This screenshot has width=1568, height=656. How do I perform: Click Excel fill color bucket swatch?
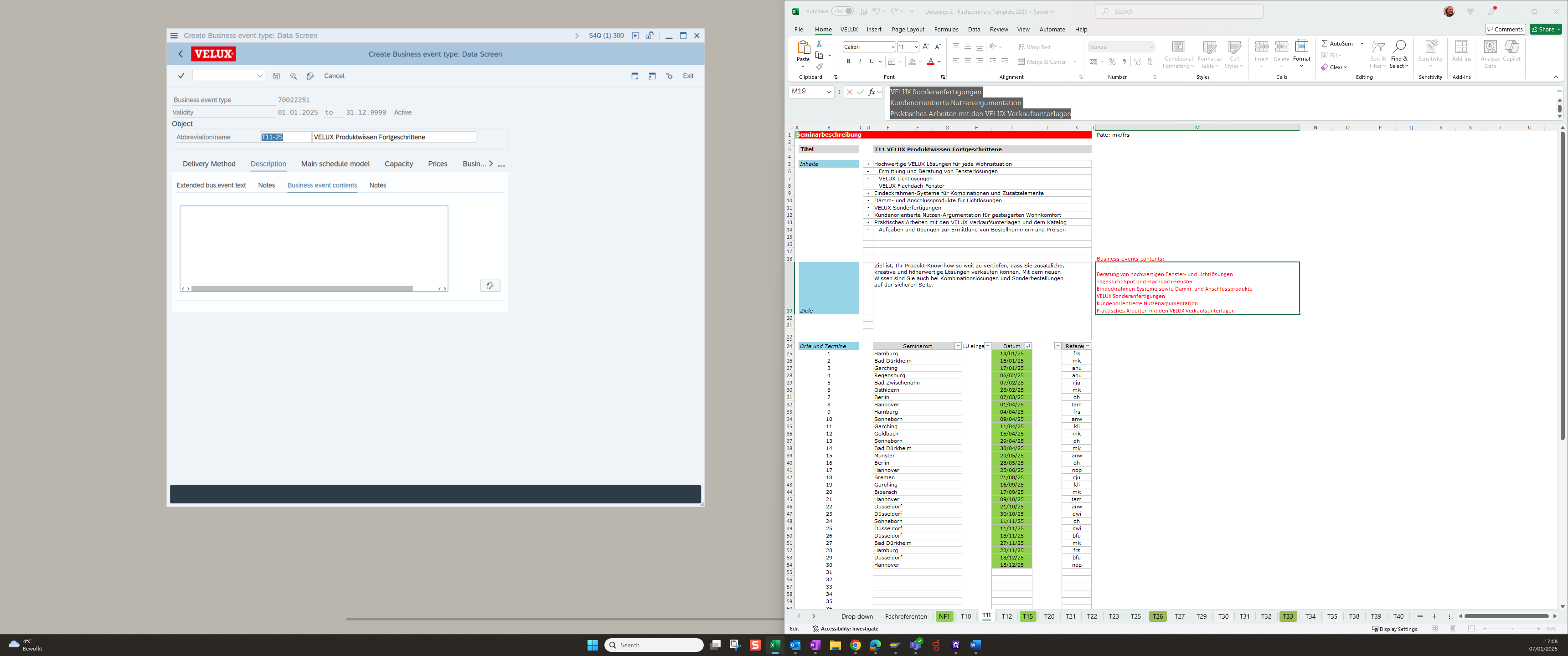point(912,61)
